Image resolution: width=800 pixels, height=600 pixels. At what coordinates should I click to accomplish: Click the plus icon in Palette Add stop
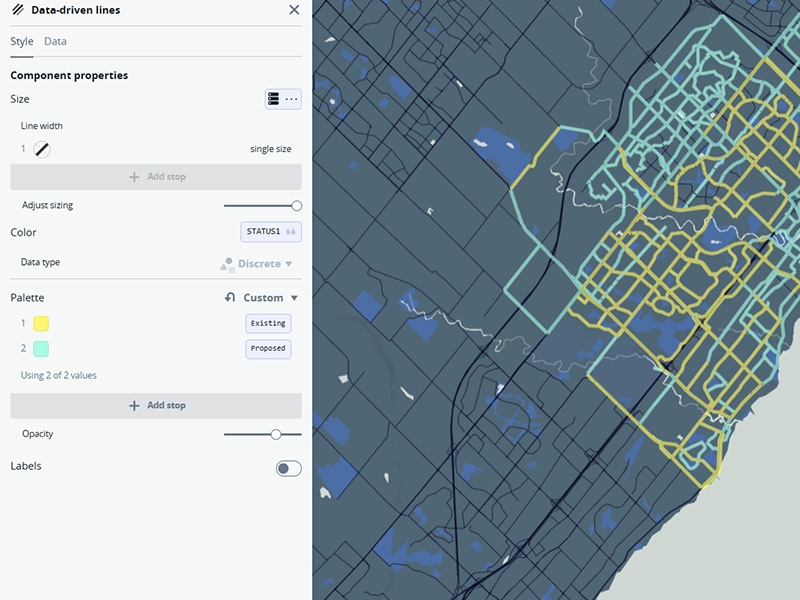click(134, 406)
